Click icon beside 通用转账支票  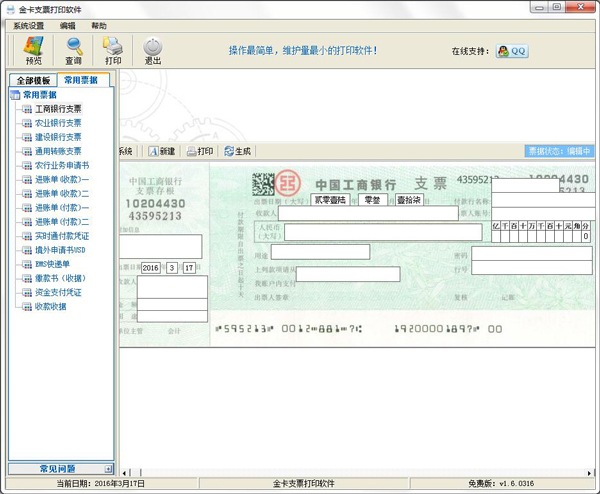(27, 152)
